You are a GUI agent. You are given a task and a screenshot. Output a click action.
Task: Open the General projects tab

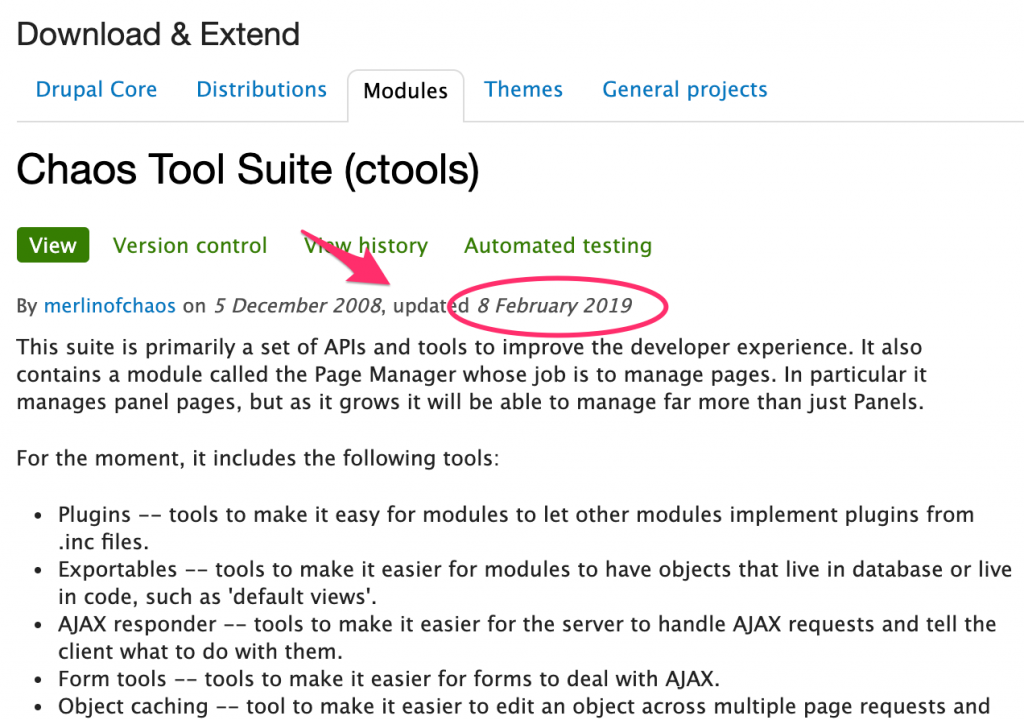pyautogui.click(x=684, y=90)
